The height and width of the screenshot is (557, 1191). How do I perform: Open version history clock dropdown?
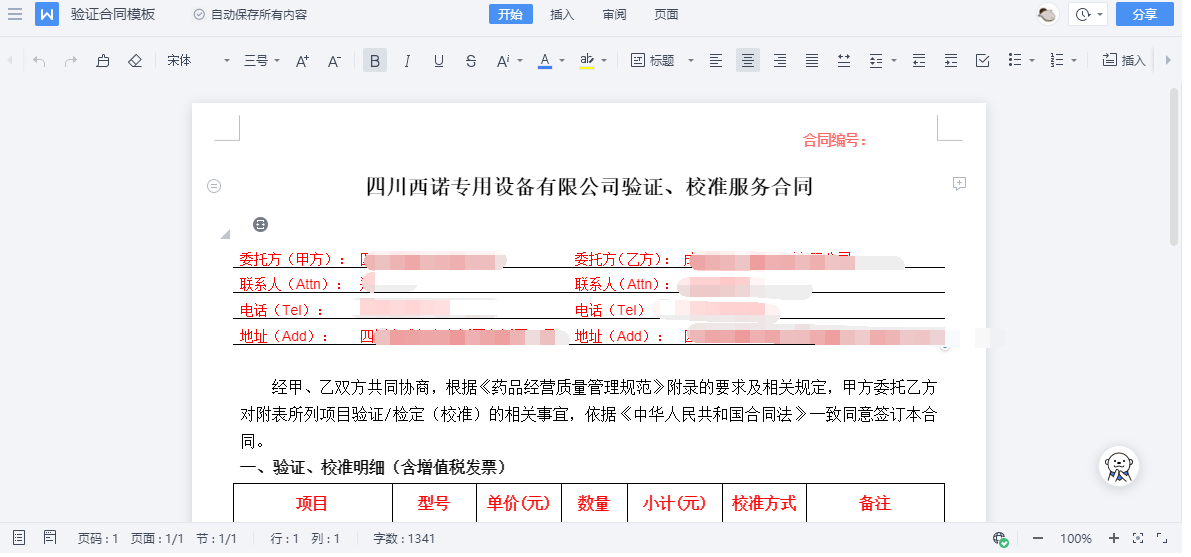tap(1088, 14)
